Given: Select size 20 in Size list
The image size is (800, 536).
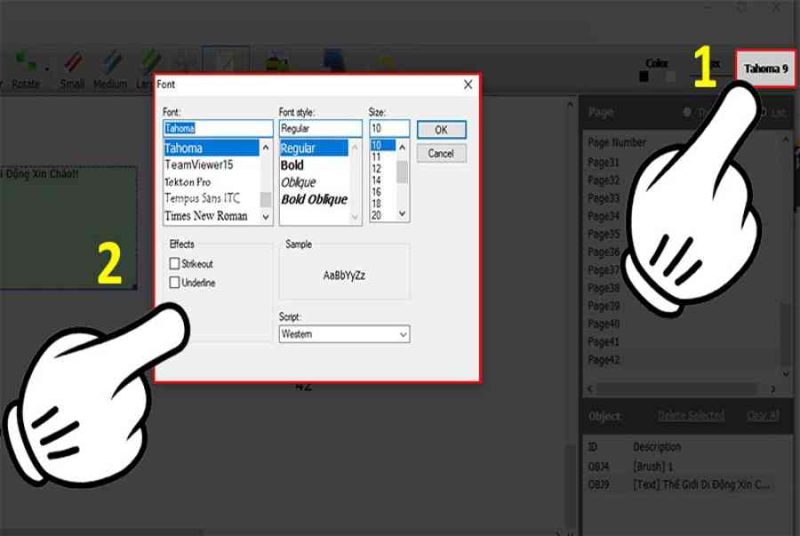Looking at the screenshot, I should pos(383,215).
